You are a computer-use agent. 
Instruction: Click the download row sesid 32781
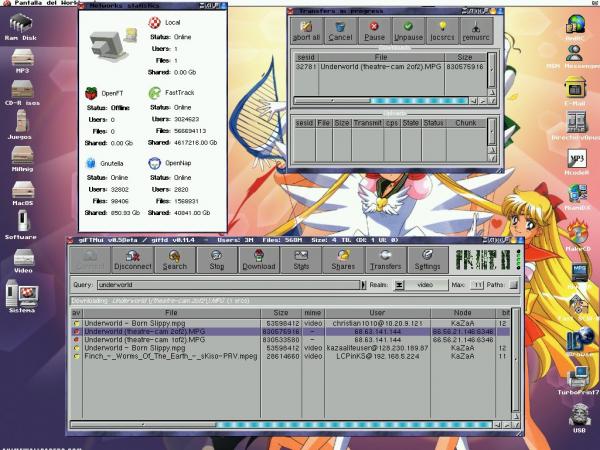[390, 67]
